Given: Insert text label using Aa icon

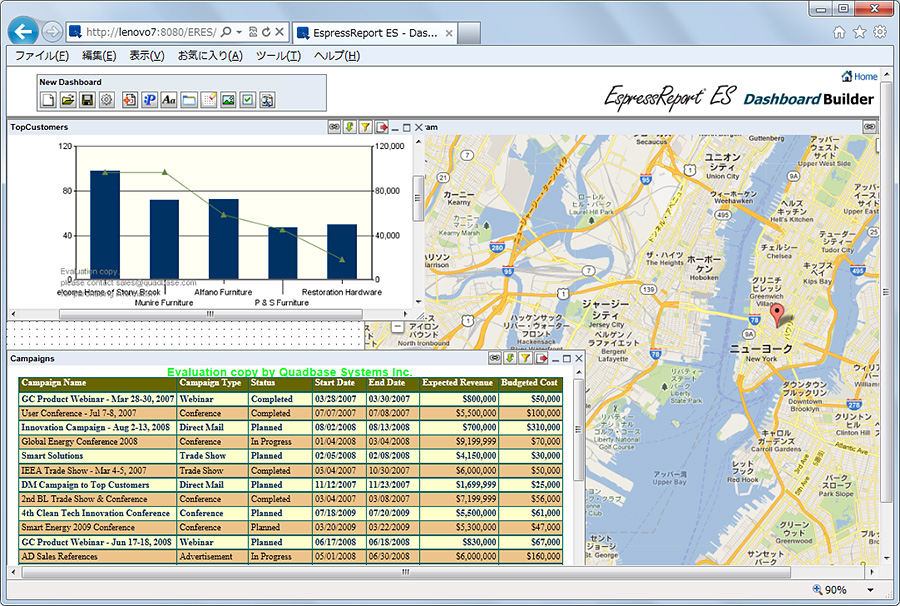Looking at the screenshot, I should pyautogui.click(x=169, y=100).
